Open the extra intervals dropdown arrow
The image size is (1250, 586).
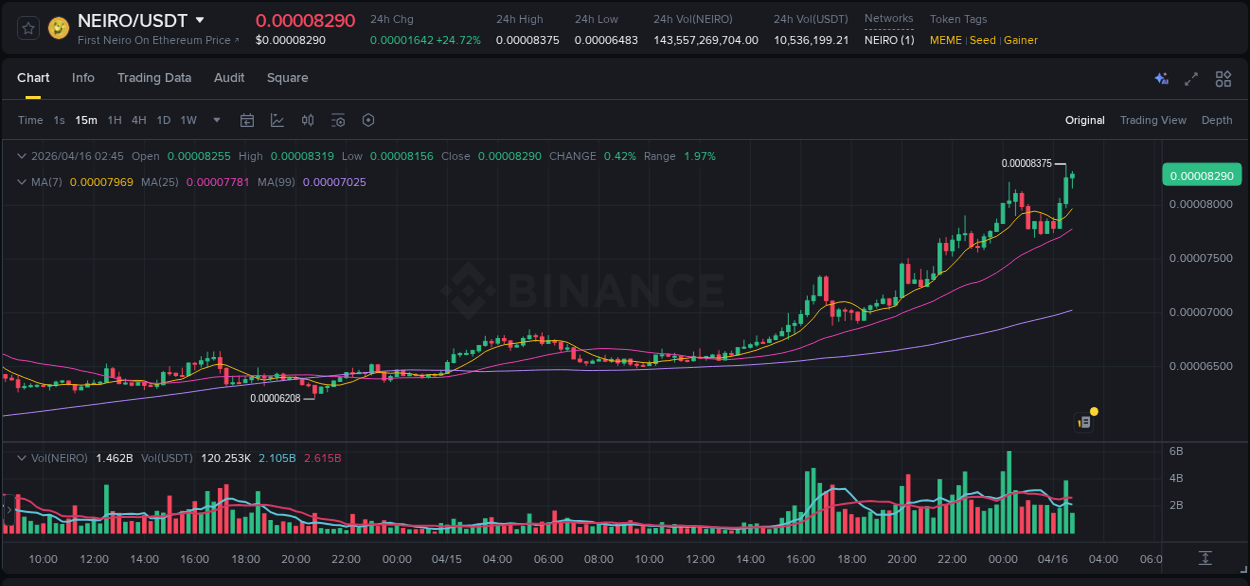coord(214,120)
